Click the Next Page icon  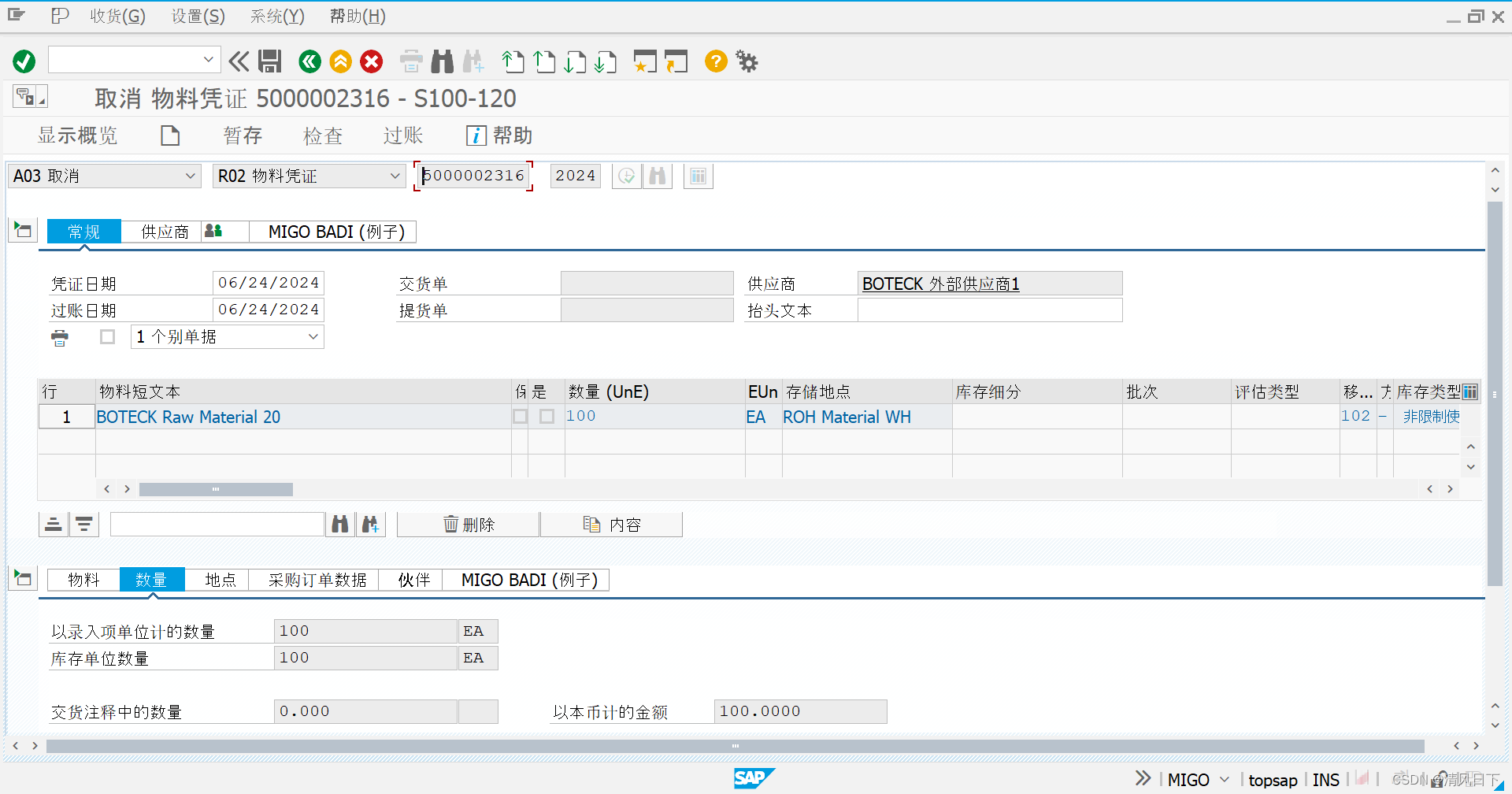[575, 61]
